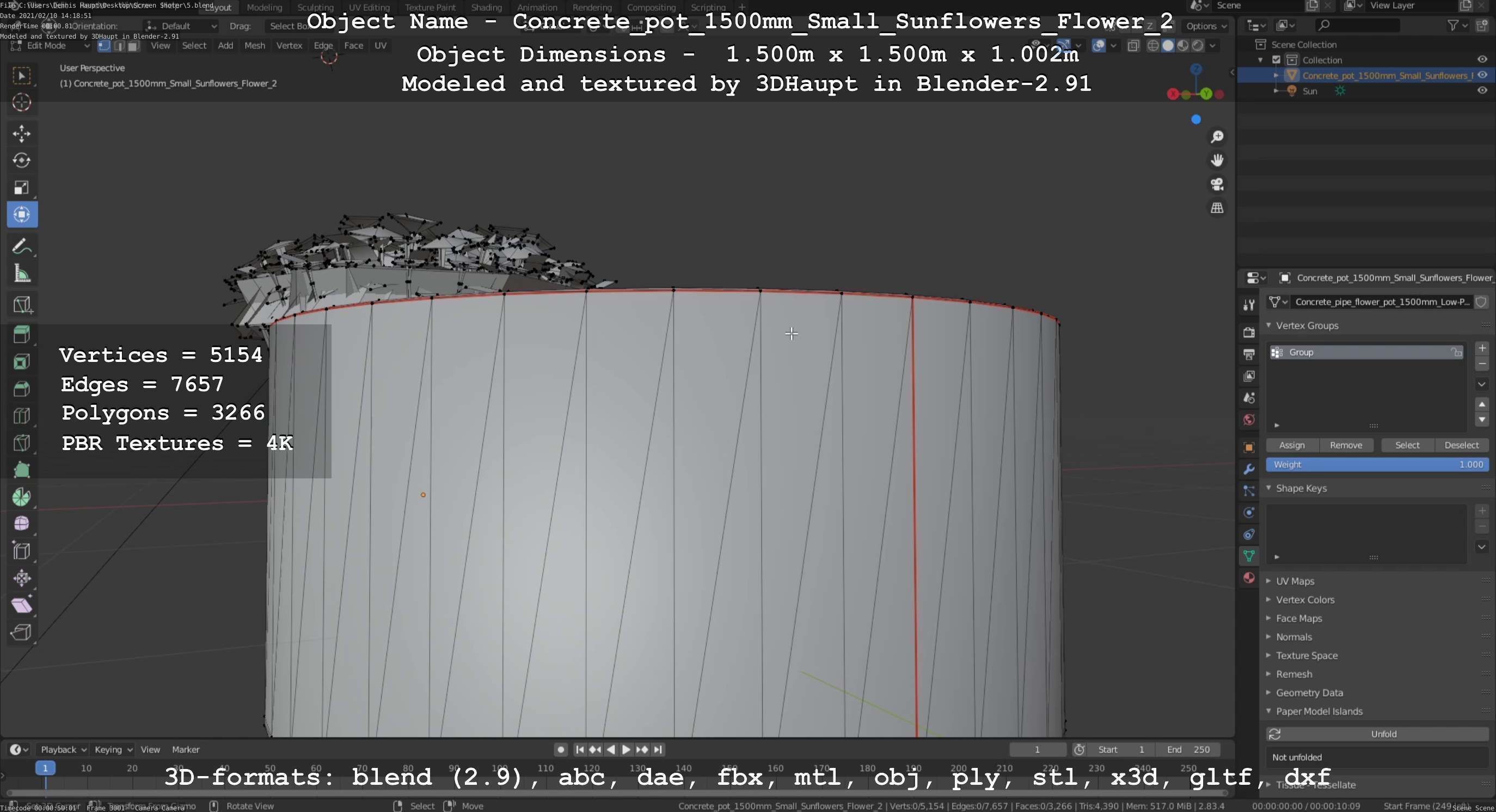Enable edge select mode
Viewport: 1496px width, 812px height.
pos(119,46)
